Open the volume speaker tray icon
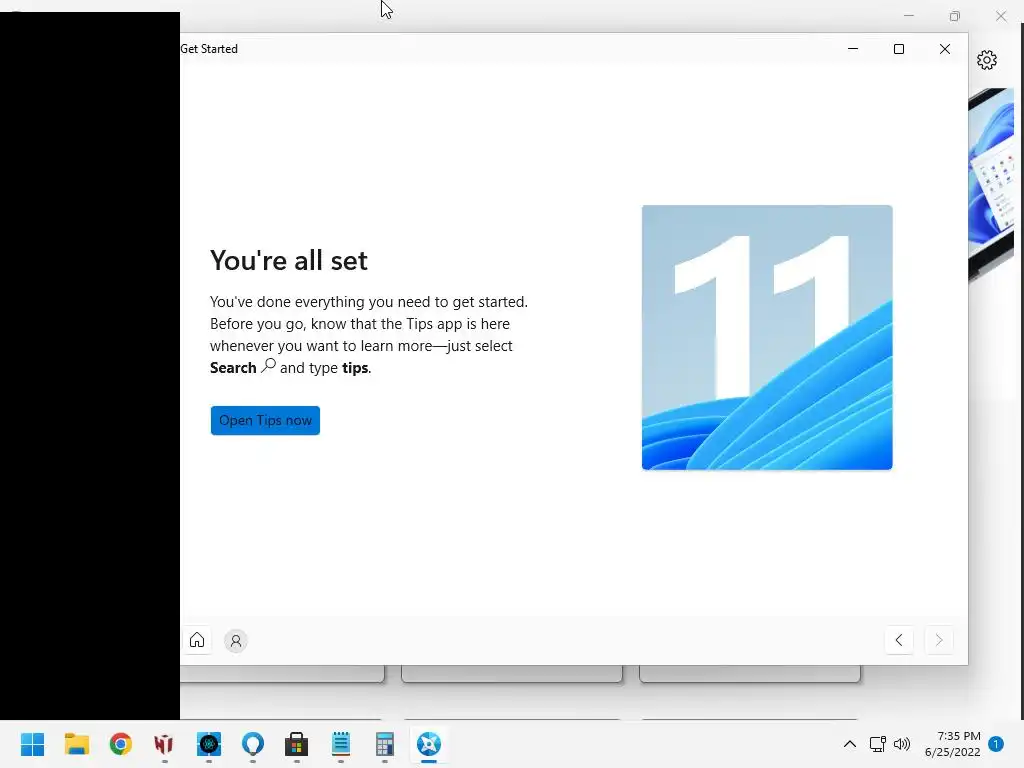This screenshot has width=1024, height=768. [902, 744]
